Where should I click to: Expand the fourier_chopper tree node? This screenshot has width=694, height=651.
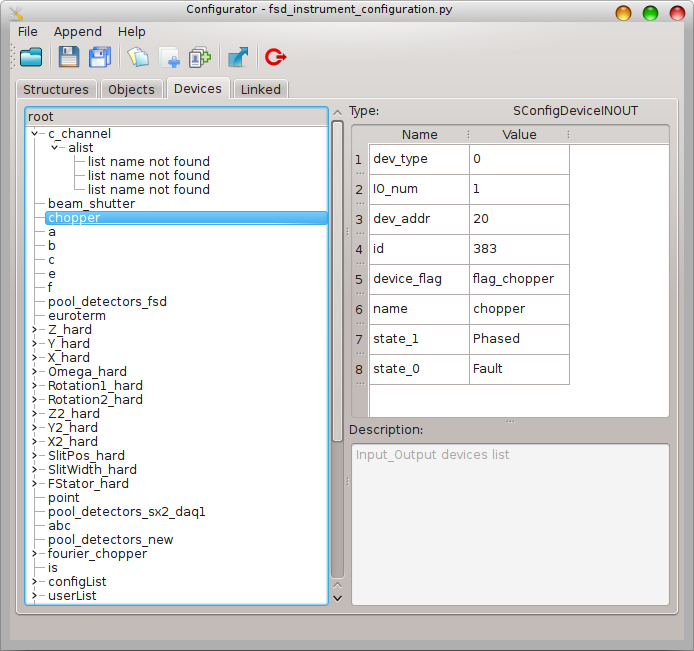(x=35, y=554)
